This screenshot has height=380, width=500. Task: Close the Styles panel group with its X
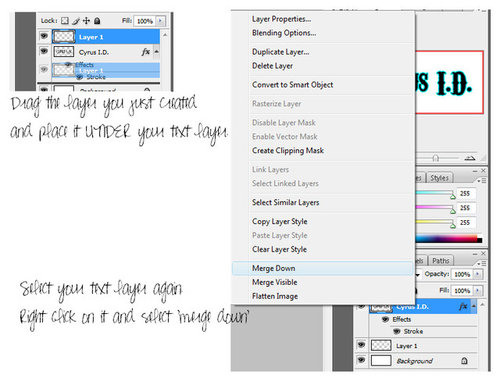pos(483,171)
